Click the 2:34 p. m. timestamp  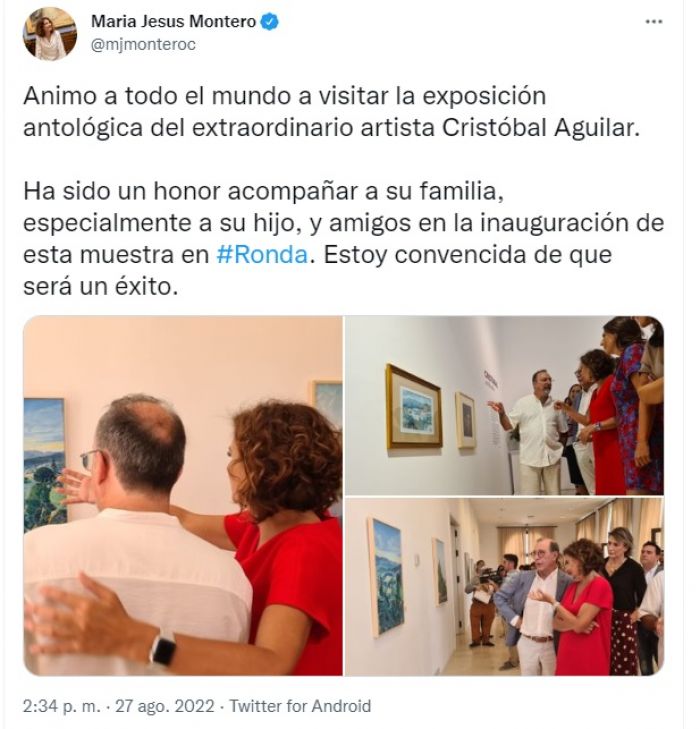pyautogui.click(x=61, y=706)
